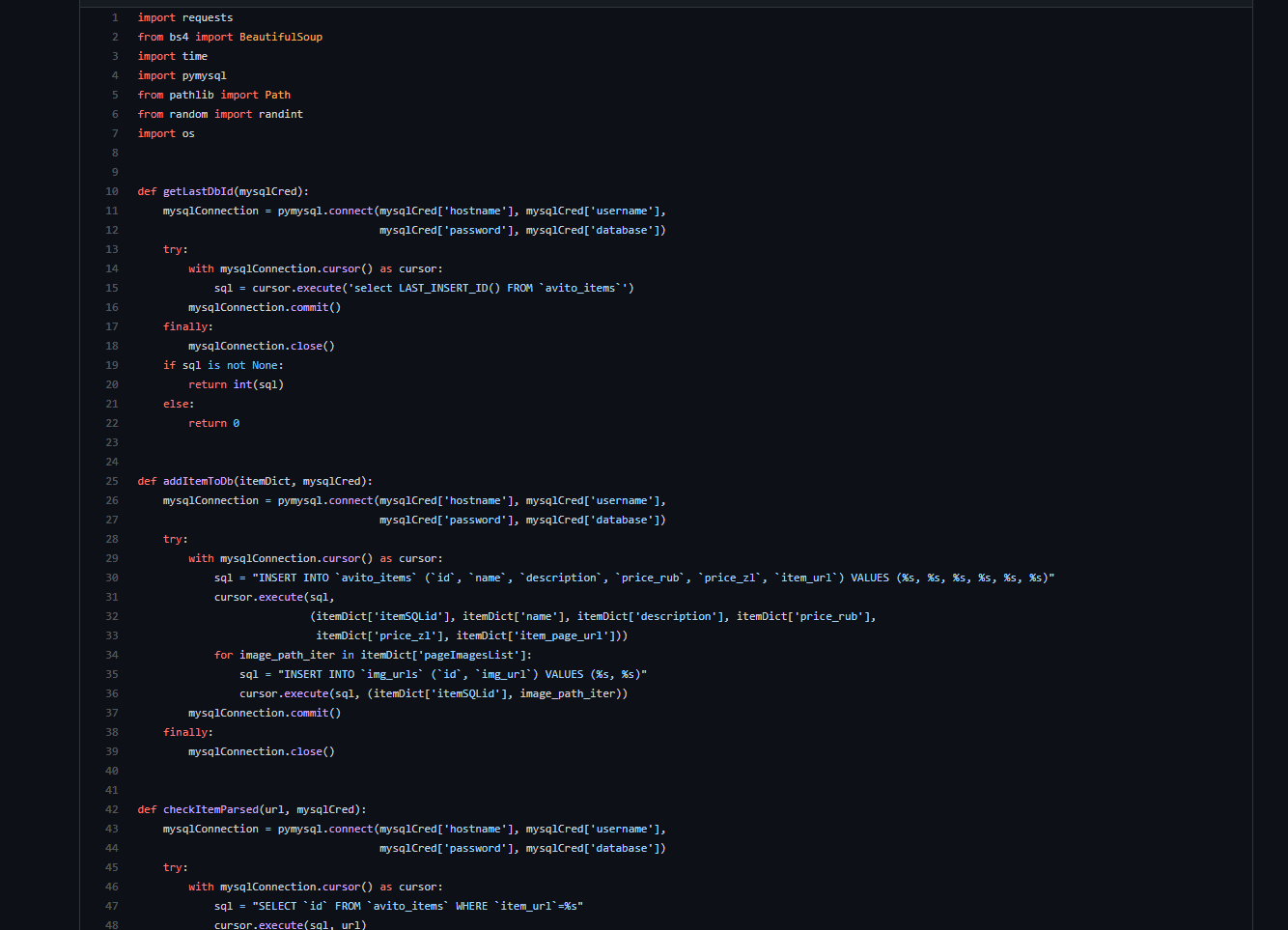Viewport: 1288px width, 930px height.
Task: Click the addItemToDb function name
Action: (x=198, y=481)
